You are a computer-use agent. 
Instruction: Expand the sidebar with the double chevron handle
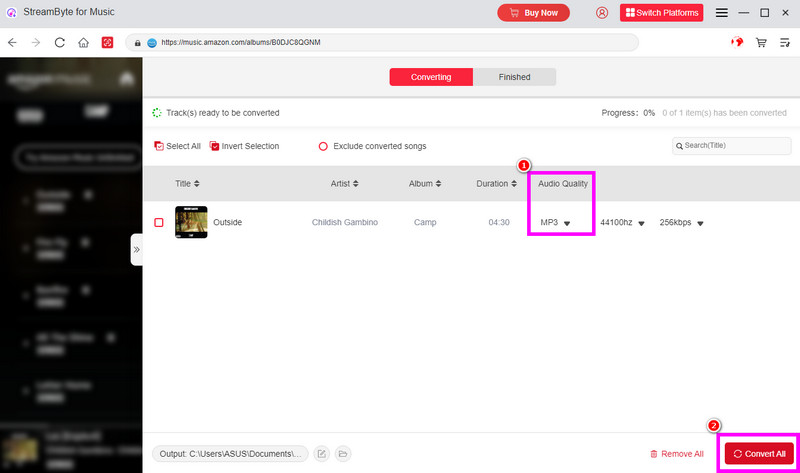coord(136,250)
